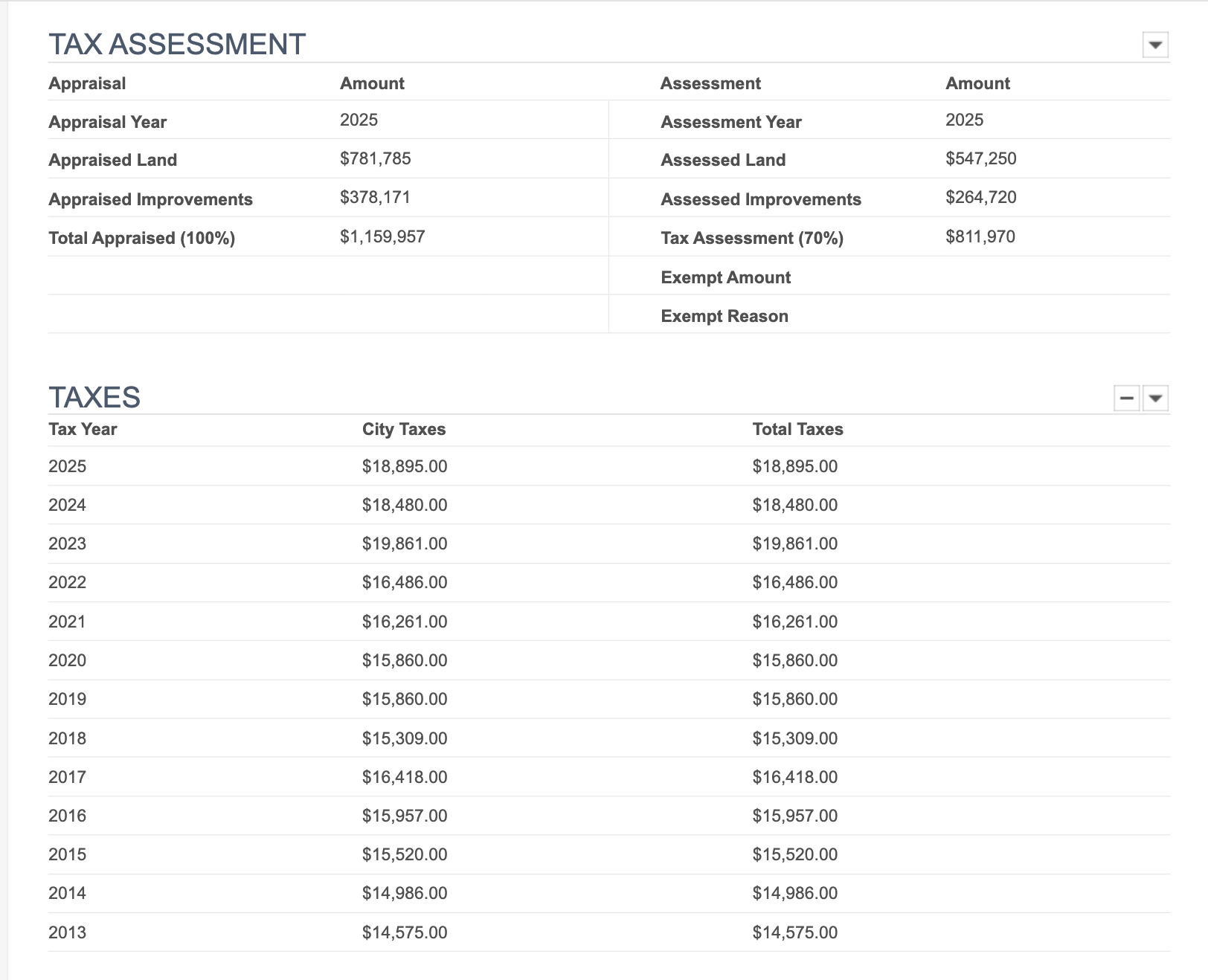Image resolution: width=1208 pixels, height=980 pixels.
Task: Click the Appraisal Year label
Action: (x=107, y=122)
